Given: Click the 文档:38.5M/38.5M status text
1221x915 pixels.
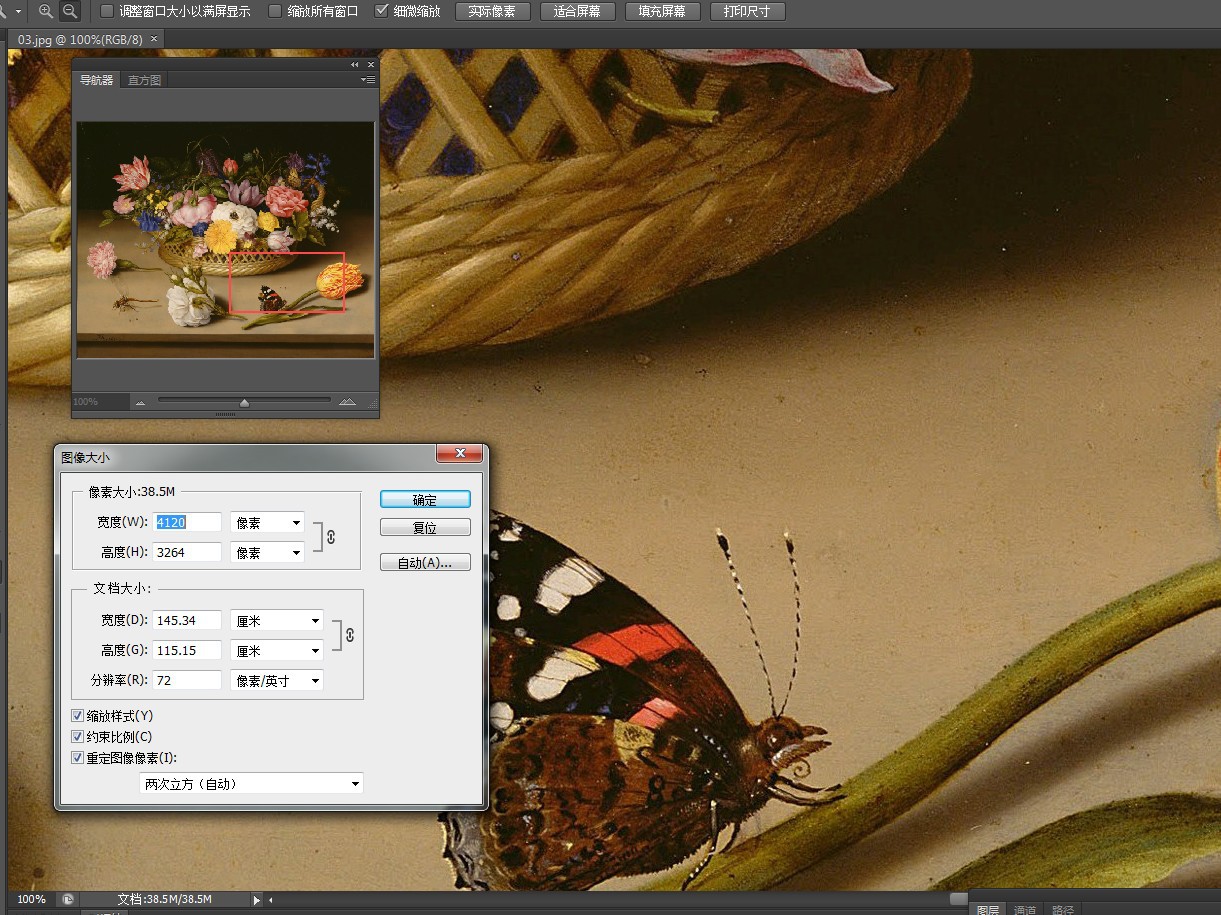Looking at the screenshot, I should pos(164,899).
